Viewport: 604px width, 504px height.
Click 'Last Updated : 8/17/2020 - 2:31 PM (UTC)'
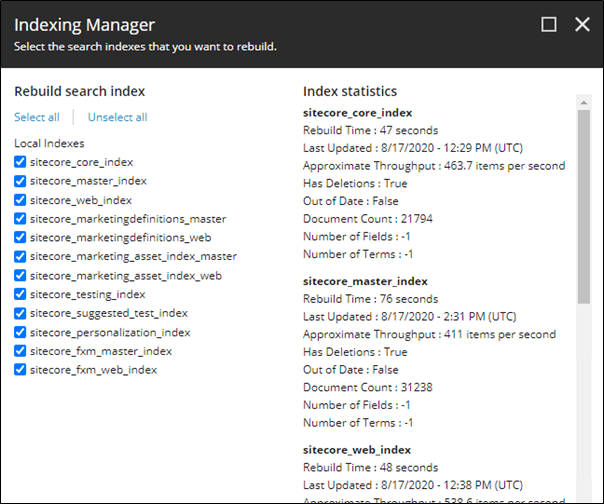(x=409, y=316)
